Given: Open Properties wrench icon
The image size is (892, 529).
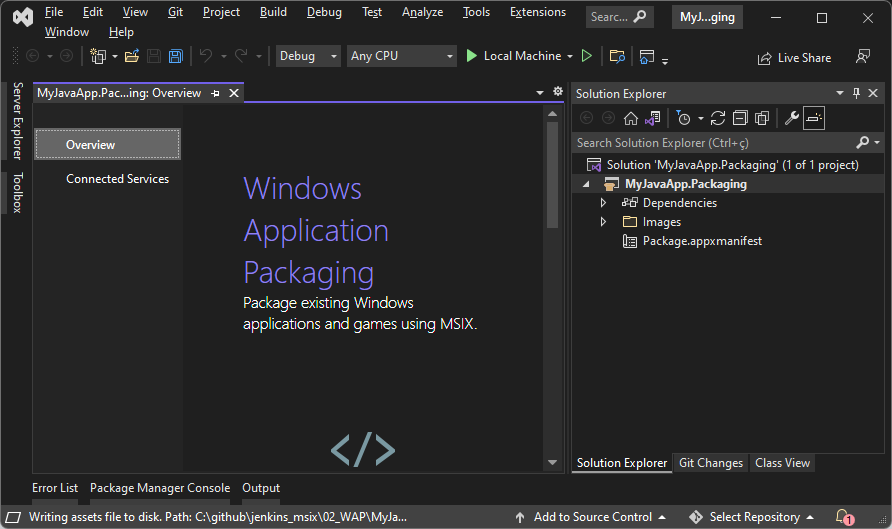Looking at the screenshot, I should tap(792, 118).
